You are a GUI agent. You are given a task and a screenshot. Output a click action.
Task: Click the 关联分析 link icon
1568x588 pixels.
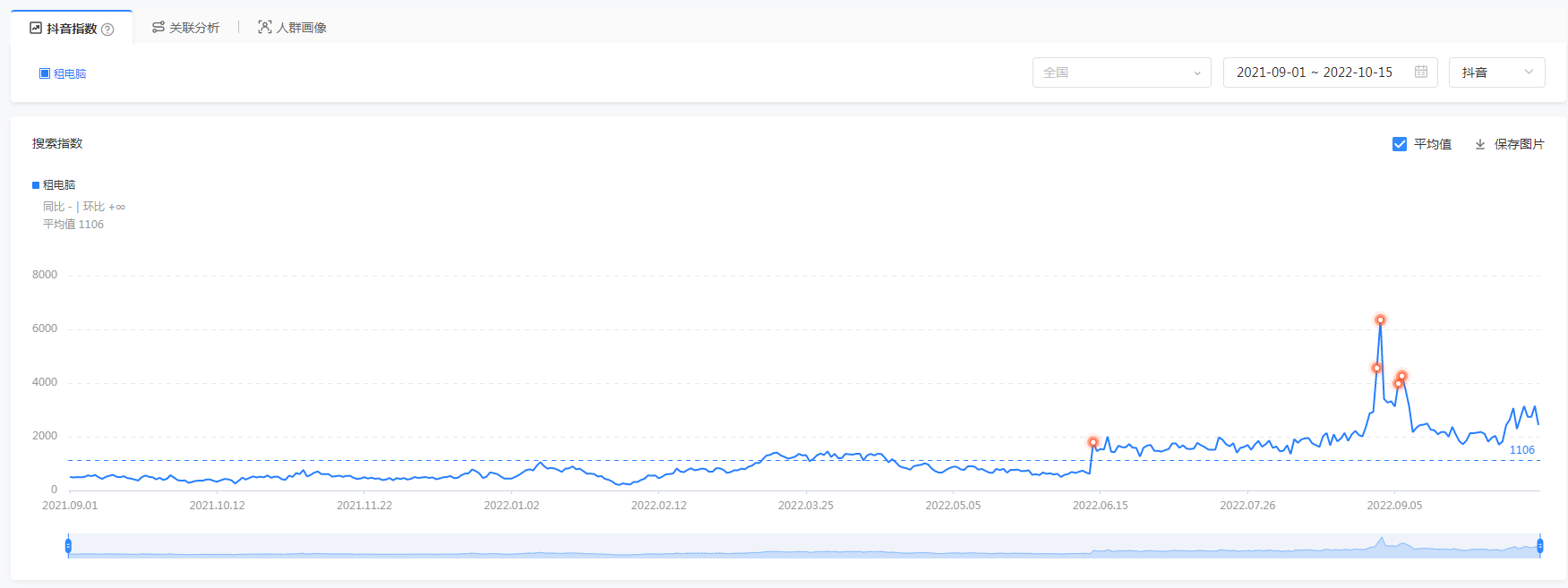coord(159,28)
